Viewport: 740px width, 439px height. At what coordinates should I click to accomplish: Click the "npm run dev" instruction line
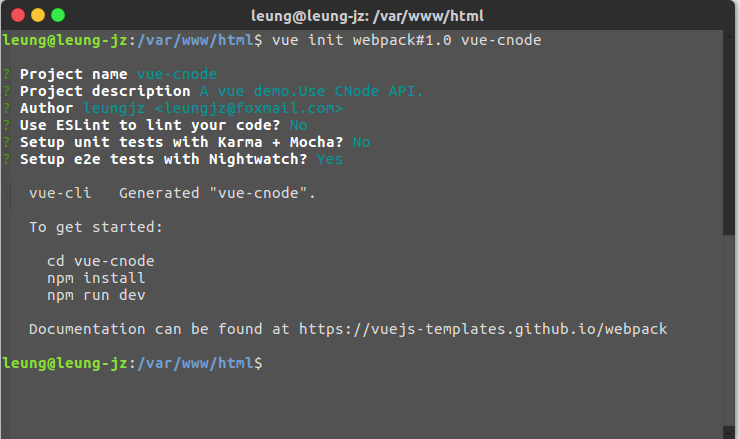(96, 295)
